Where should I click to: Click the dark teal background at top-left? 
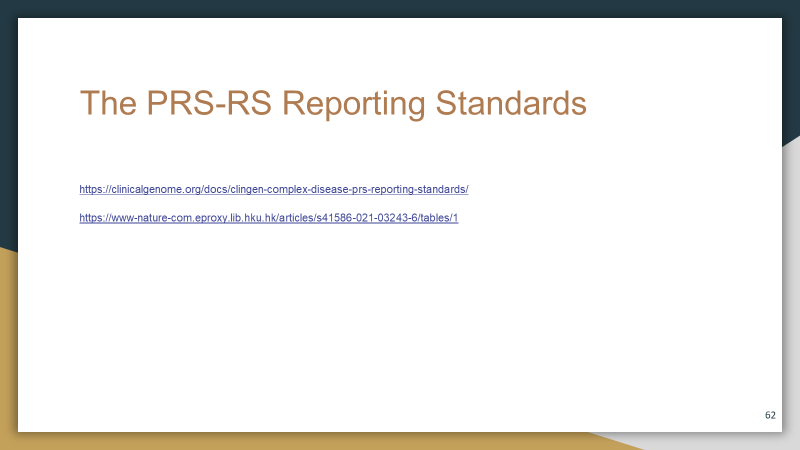[x=8, y=100]
